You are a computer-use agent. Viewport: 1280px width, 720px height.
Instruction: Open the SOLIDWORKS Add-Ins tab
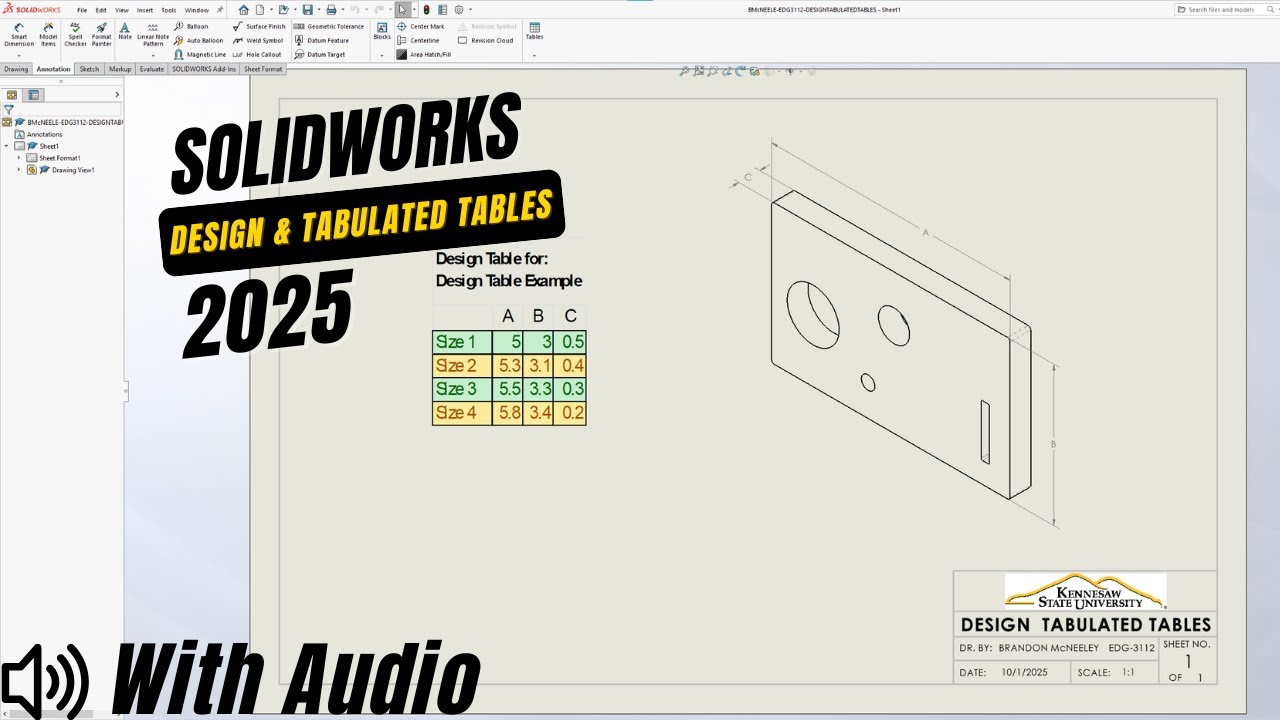tap(204, 69)
